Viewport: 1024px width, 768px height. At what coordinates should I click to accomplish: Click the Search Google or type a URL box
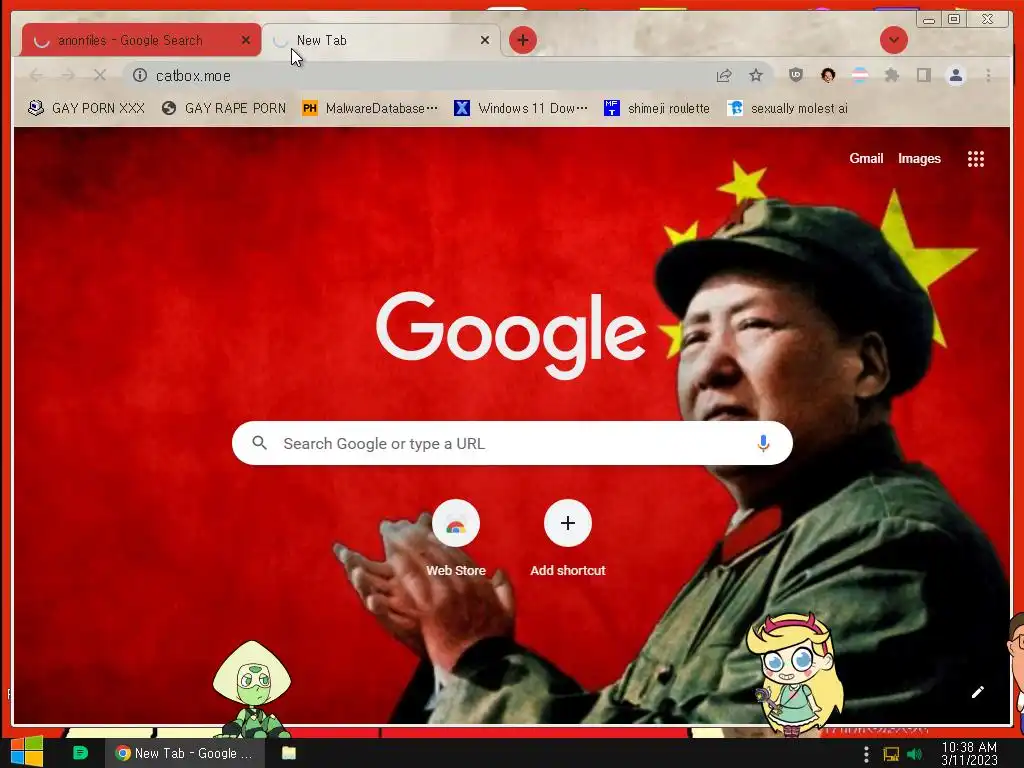click(512, 443)
